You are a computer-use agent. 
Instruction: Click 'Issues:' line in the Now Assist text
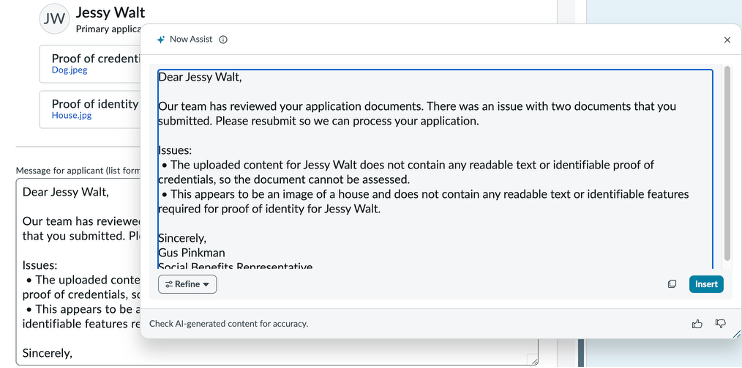175,150
